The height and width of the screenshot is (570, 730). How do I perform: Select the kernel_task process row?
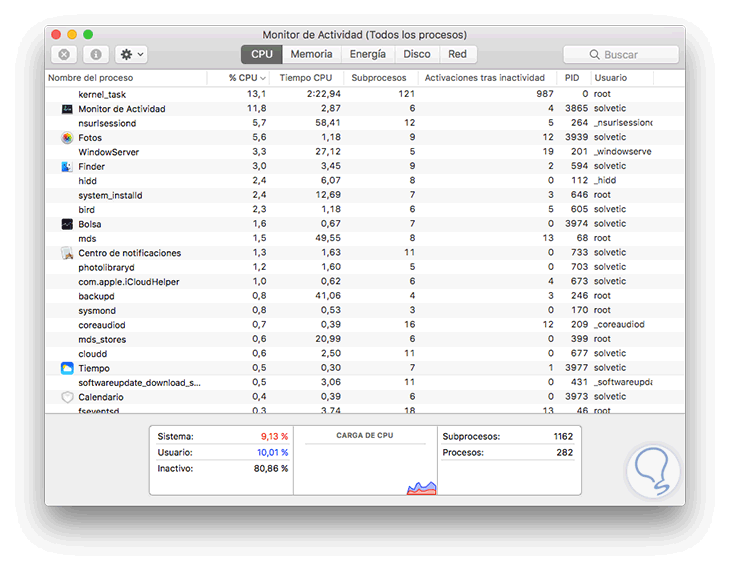coord(365,95)
